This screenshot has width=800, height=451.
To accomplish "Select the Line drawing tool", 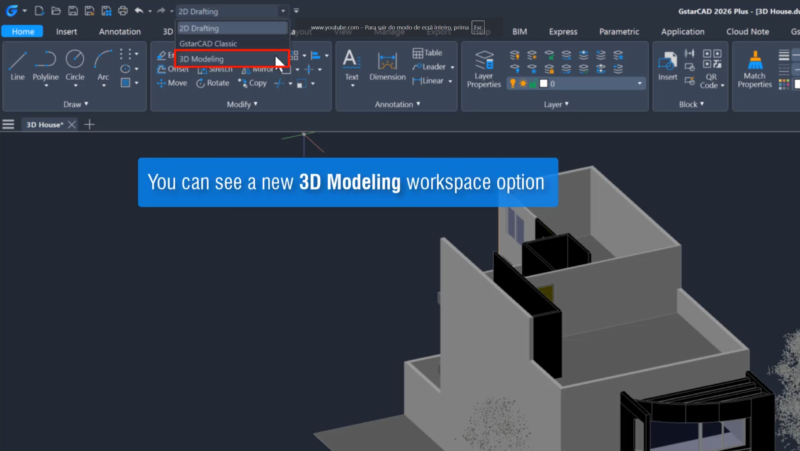I will point(18,63).
